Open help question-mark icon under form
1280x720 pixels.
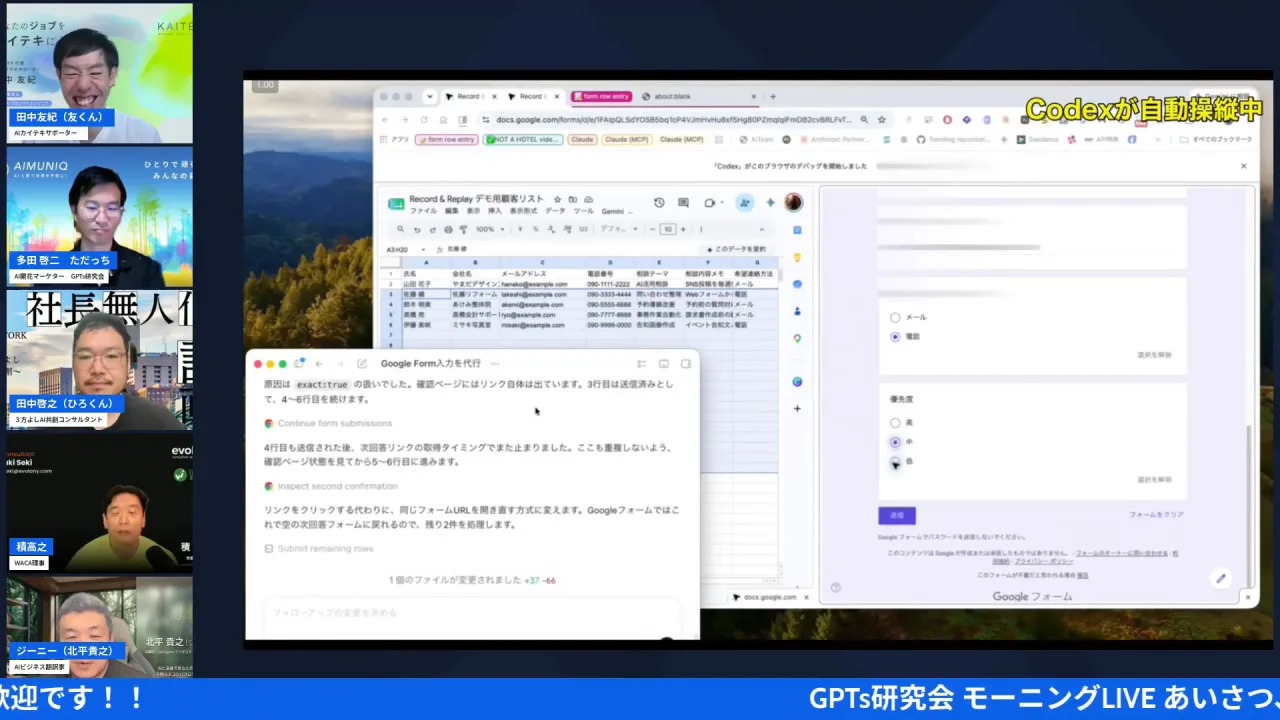pyautogui.click(x=836, y=588)
